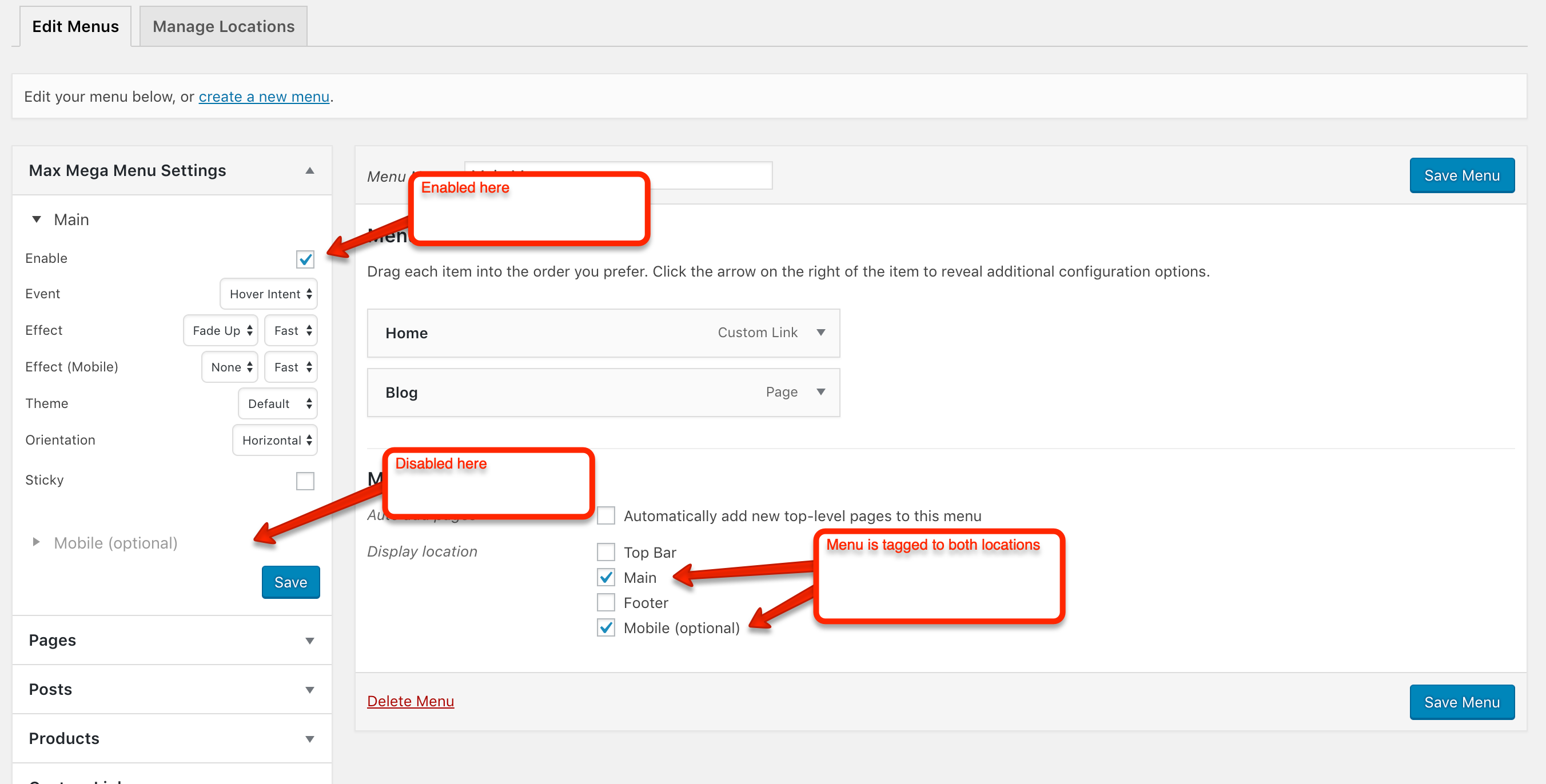Enable the Sticky checkbox
This screenshot has width=1546, height=784.
(x=305, y=481)
